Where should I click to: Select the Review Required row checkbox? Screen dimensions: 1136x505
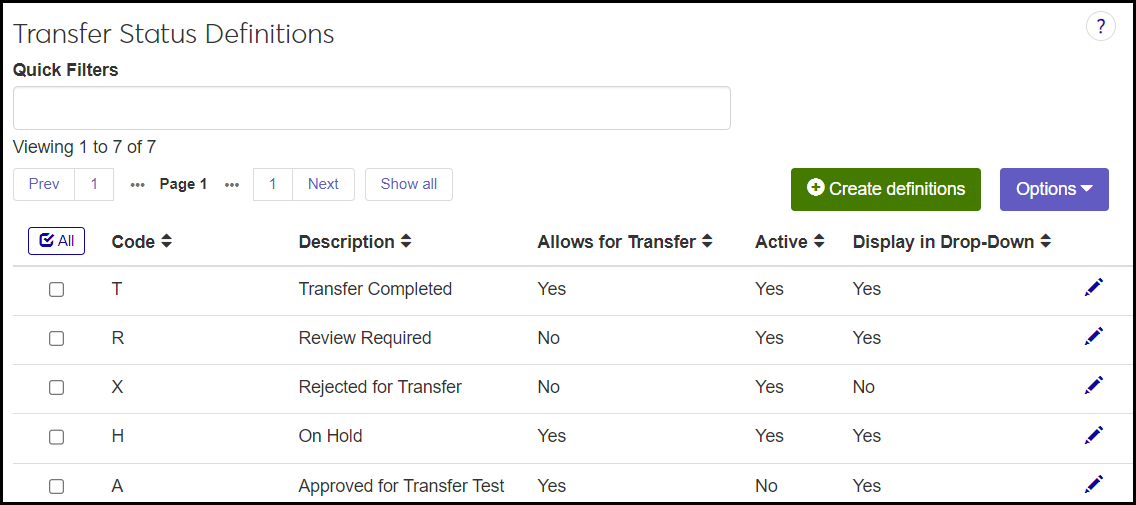pos(57,338)
